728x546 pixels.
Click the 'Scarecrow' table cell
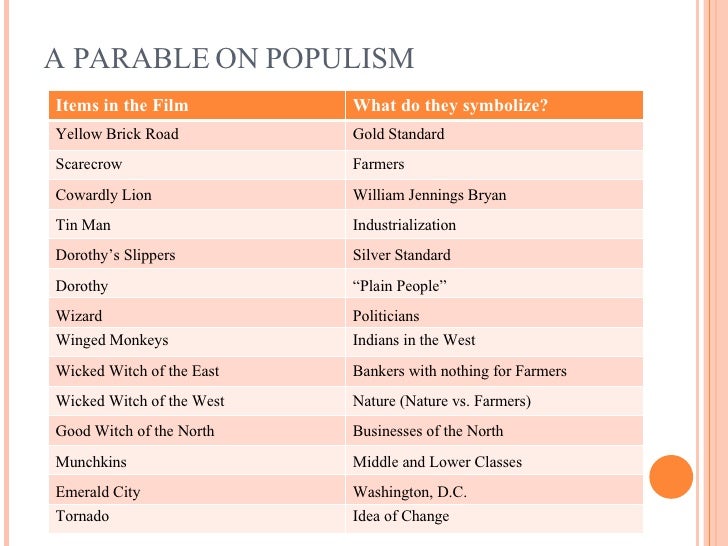[x=197, y=164]
